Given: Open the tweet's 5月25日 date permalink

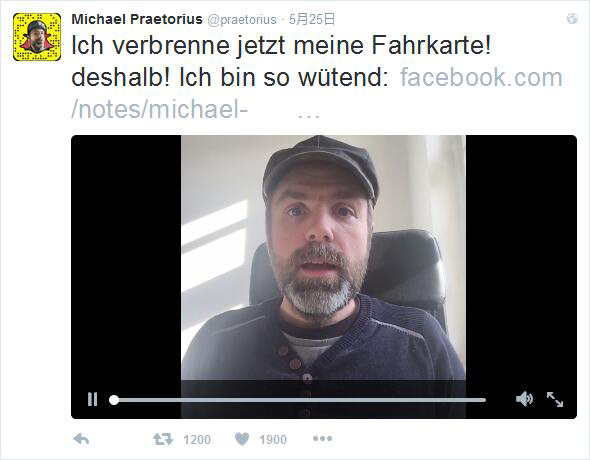Looking at the screenshot, I should [312, 19].
